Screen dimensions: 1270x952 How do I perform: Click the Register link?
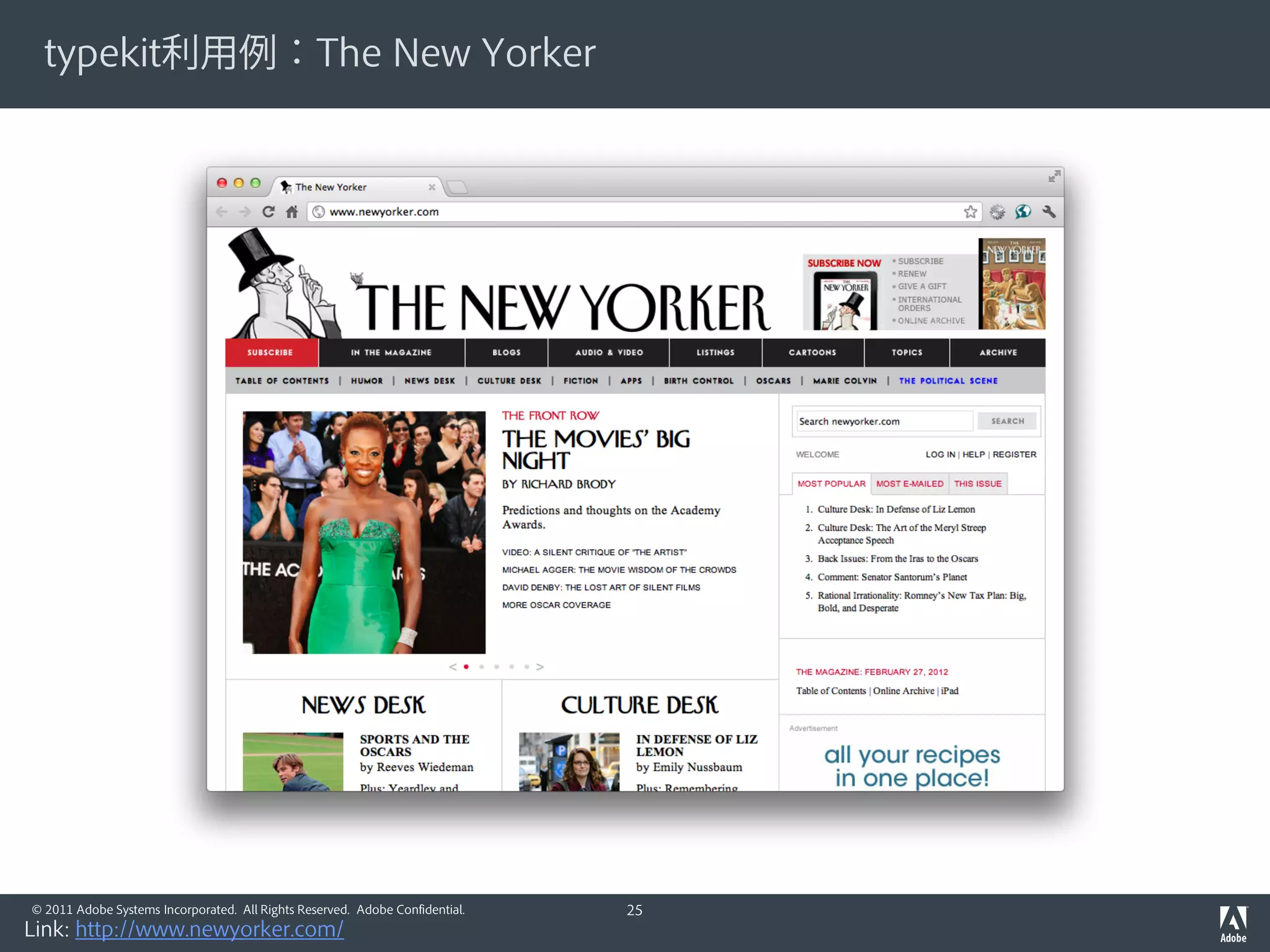[1015, 454]
